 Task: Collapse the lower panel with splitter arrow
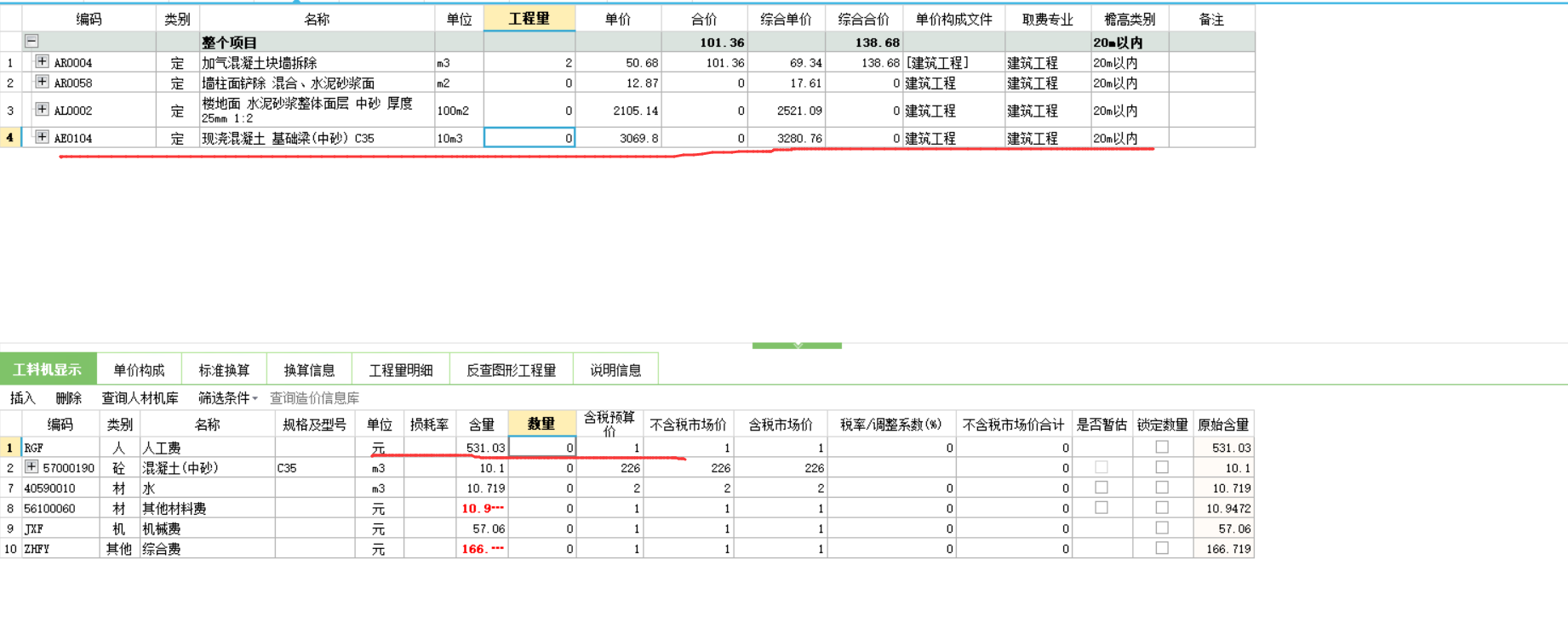(797, 345)
